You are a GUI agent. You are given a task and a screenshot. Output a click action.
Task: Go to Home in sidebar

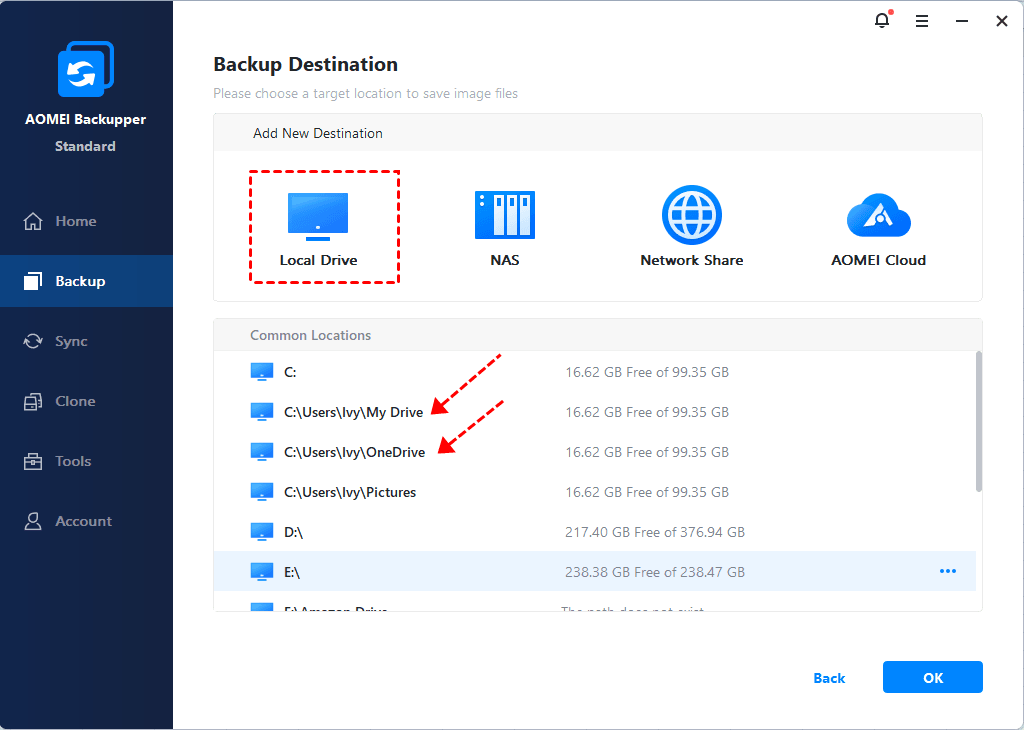(x=76, y=221)
